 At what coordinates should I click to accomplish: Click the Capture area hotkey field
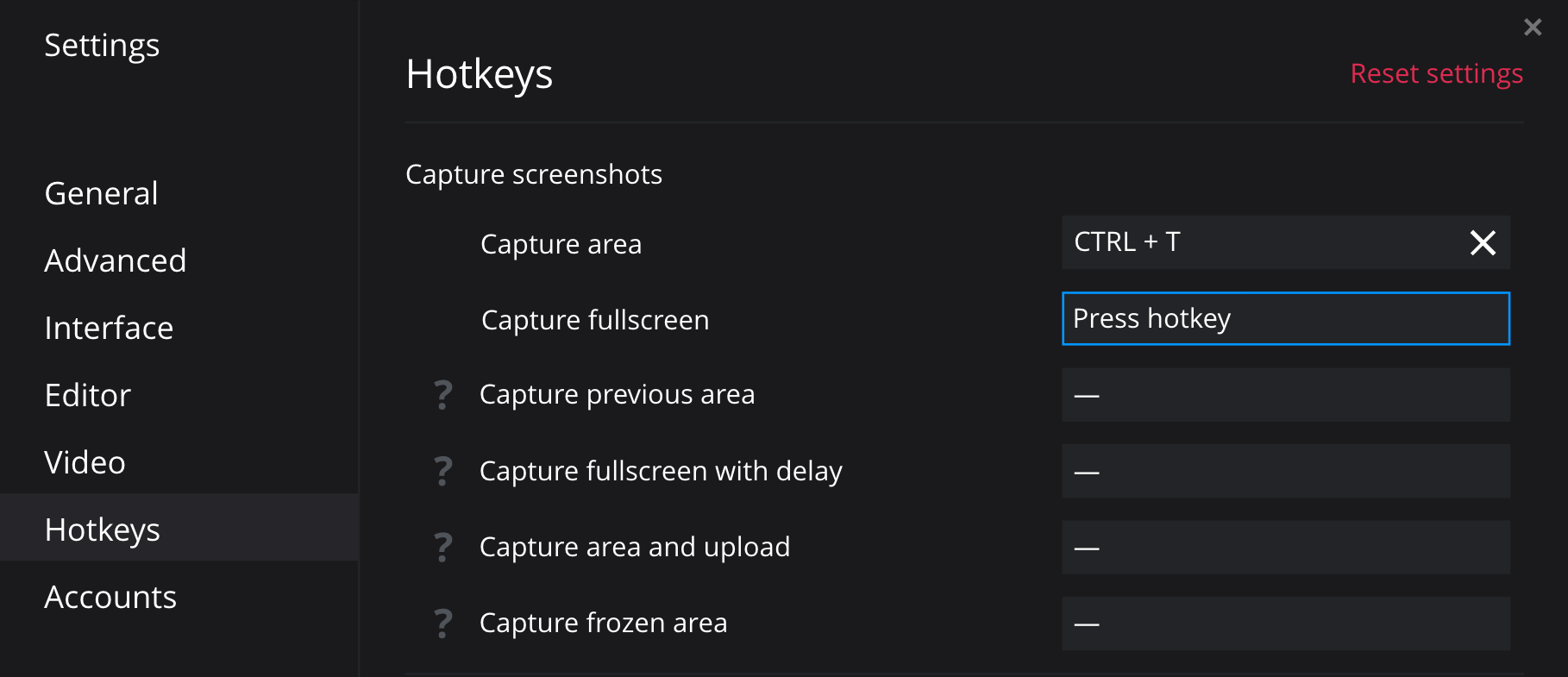click(1259, 242)
